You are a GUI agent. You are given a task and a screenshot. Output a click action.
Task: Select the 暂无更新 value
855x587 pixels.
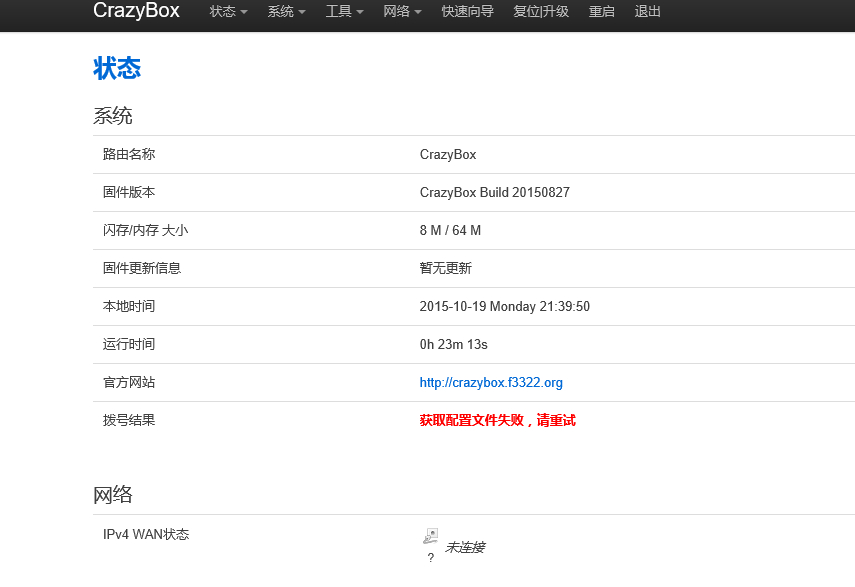click(445, 268)
